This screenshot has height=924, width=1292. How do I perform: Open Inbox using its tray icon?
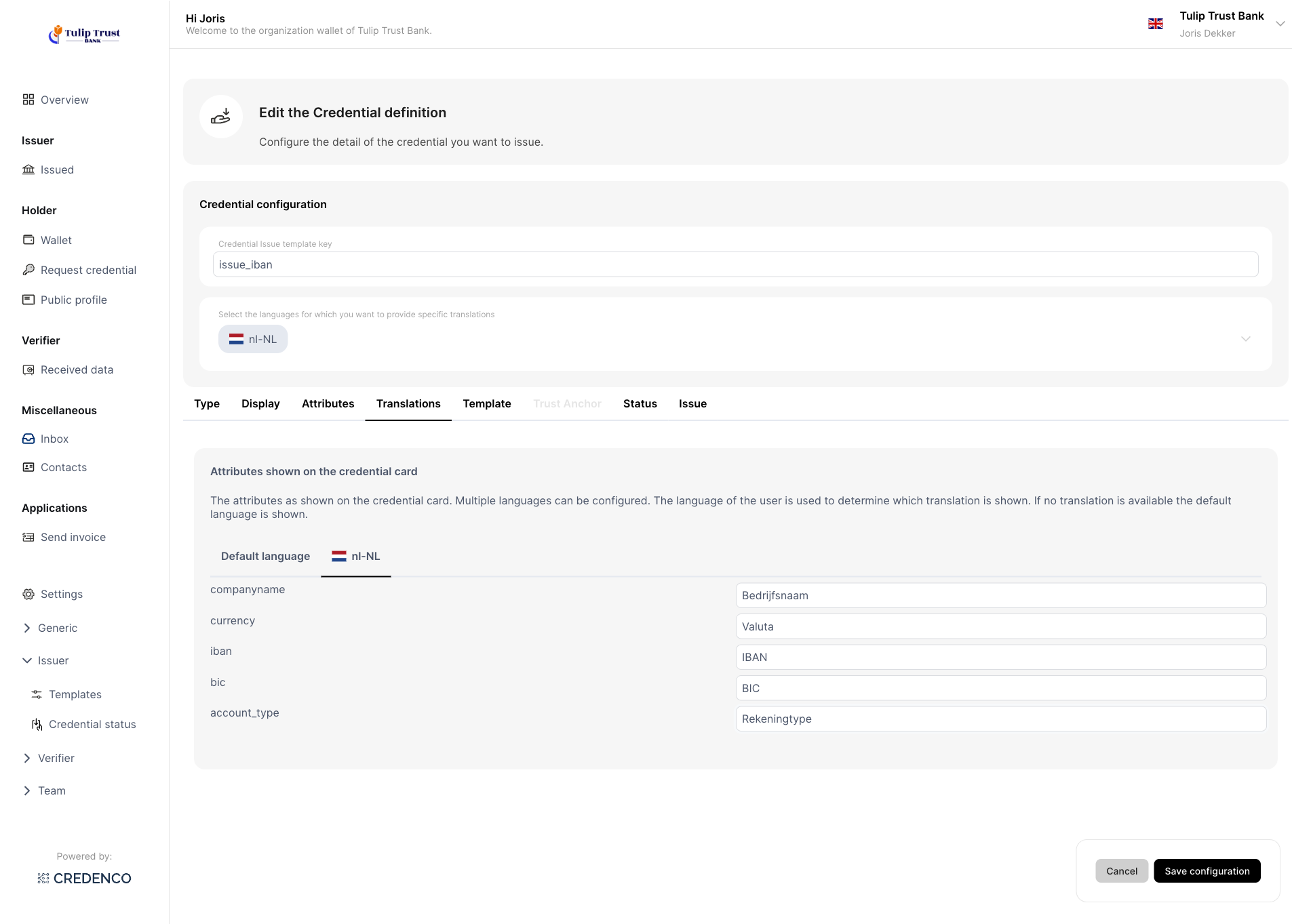coord(28,439)
